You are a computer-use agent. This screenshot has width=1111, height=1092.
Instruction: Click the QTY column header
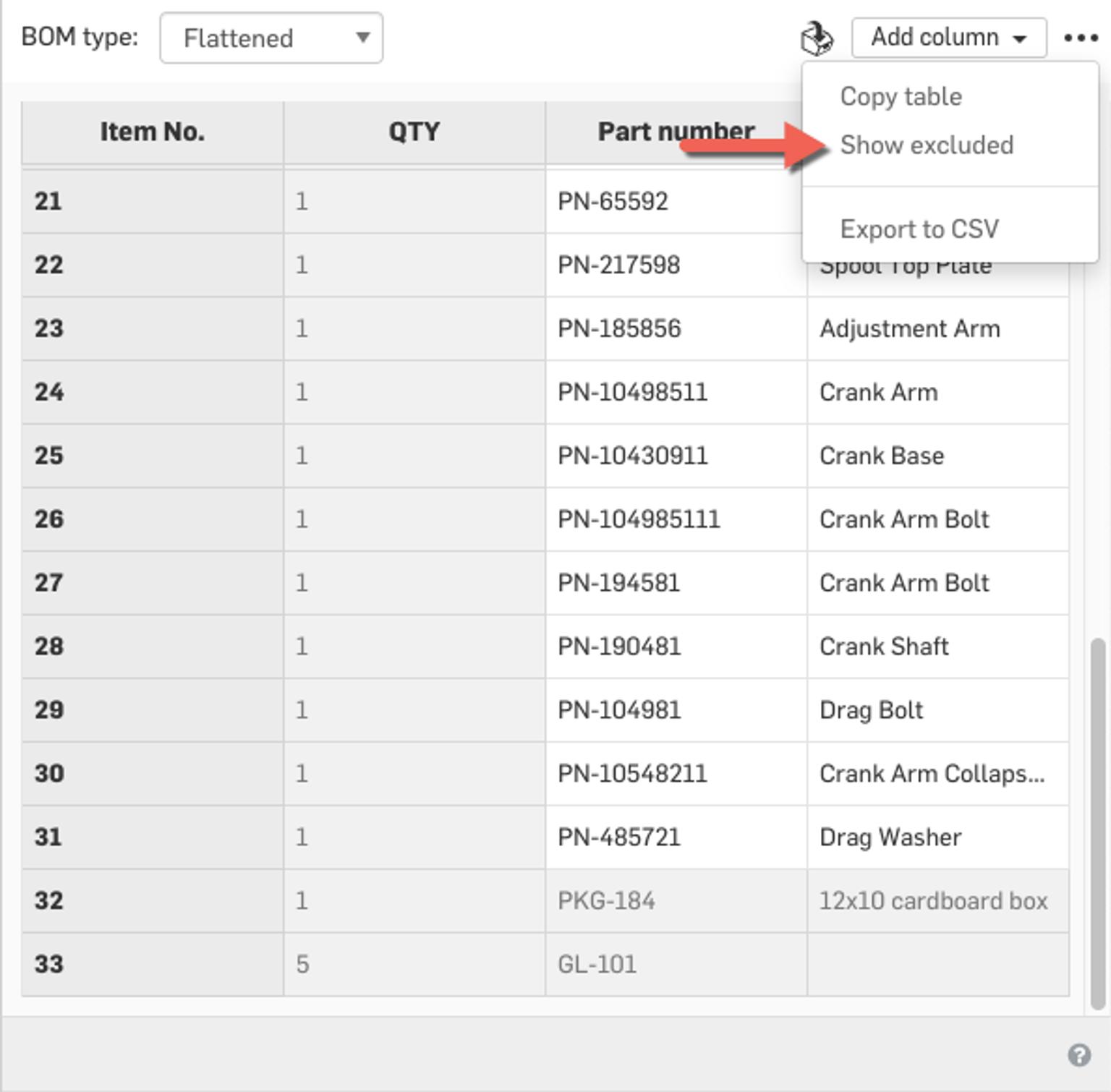[x=414, y=132]
